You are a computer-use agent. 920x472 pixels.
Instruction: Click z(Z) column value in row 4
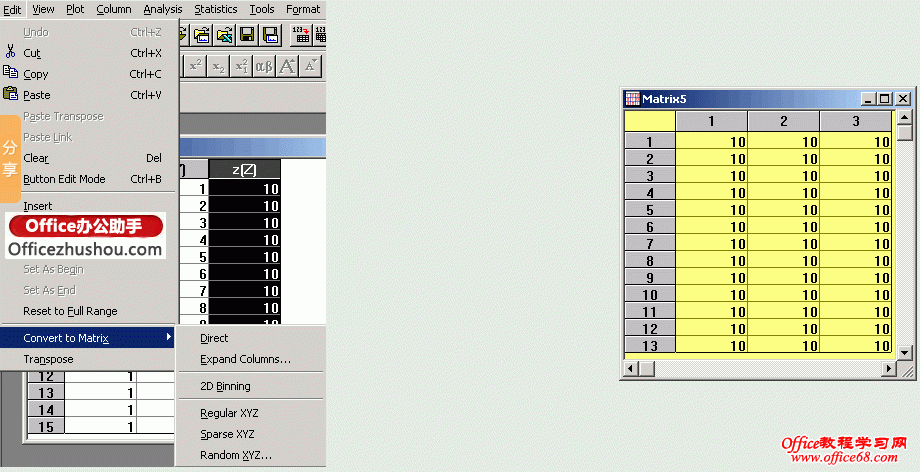click(245, 240)
